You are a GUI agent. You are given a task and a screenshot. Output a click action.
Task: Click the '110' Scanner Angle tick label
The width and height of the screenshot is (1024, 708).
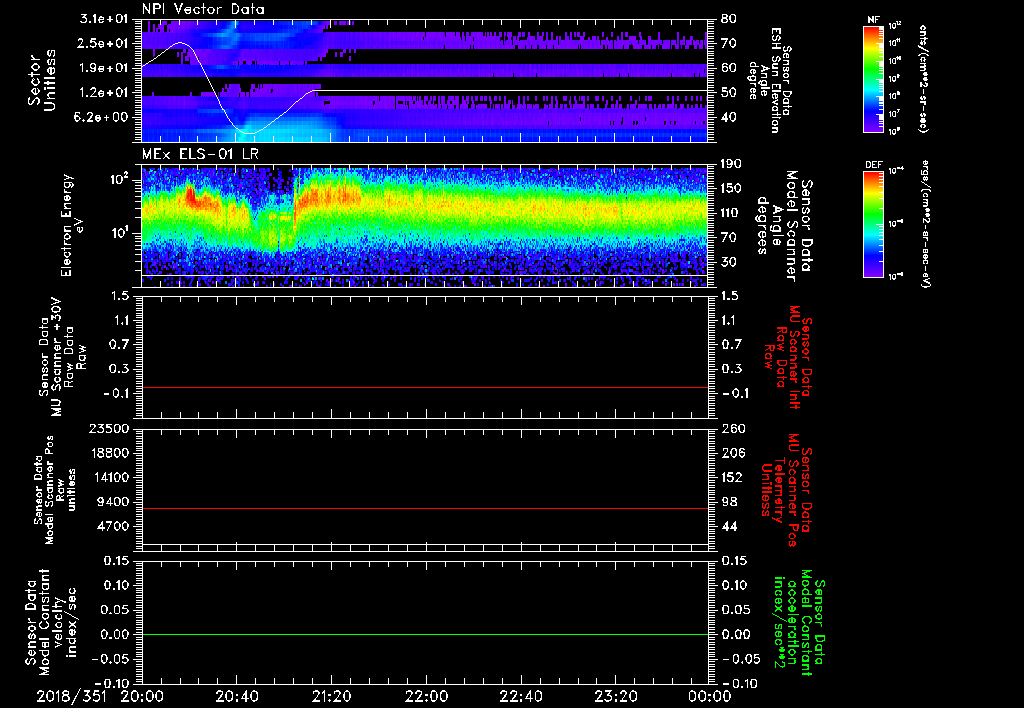(x=731, y=213)
